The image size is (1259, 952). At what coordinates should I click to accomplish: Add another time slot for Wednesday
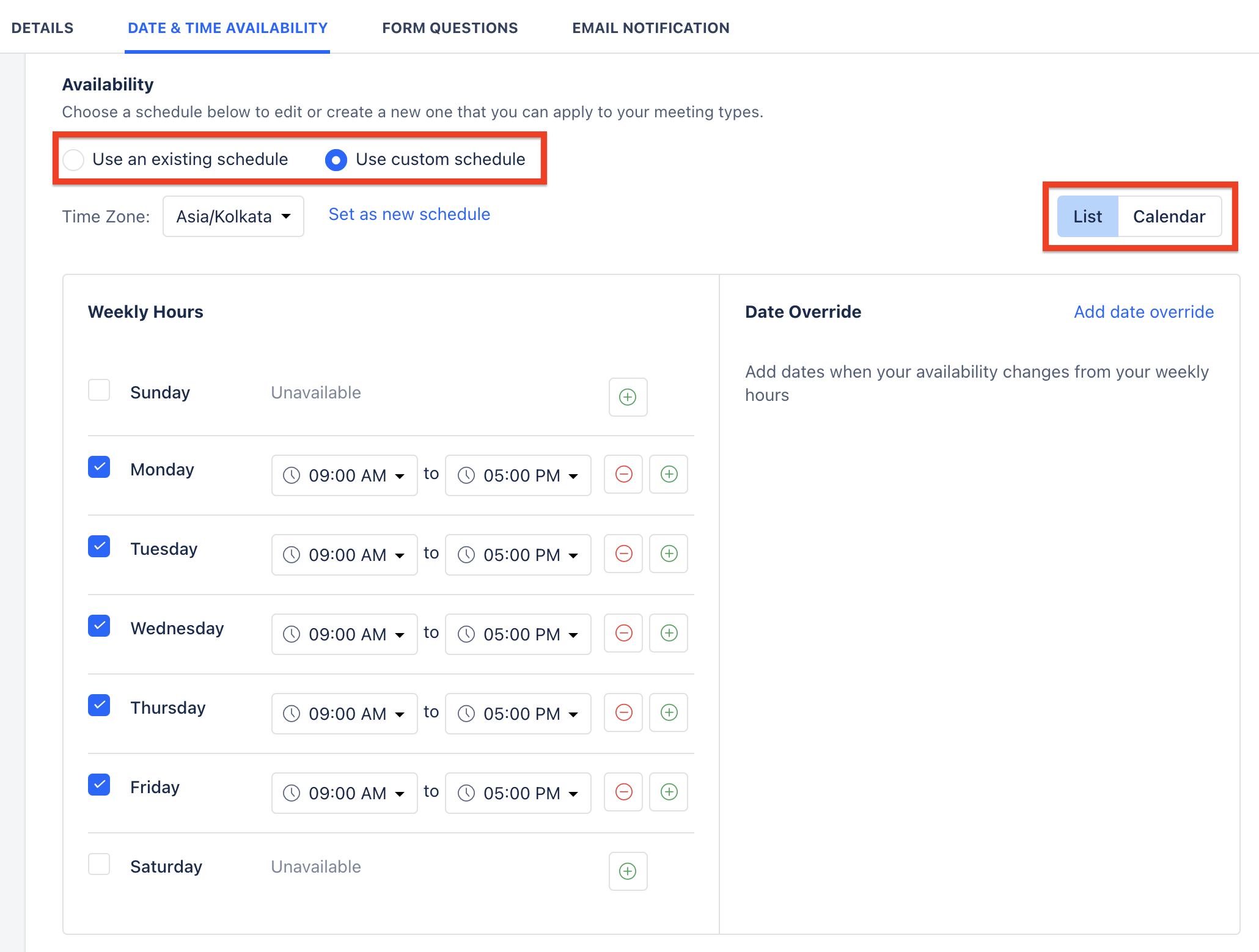669,633
